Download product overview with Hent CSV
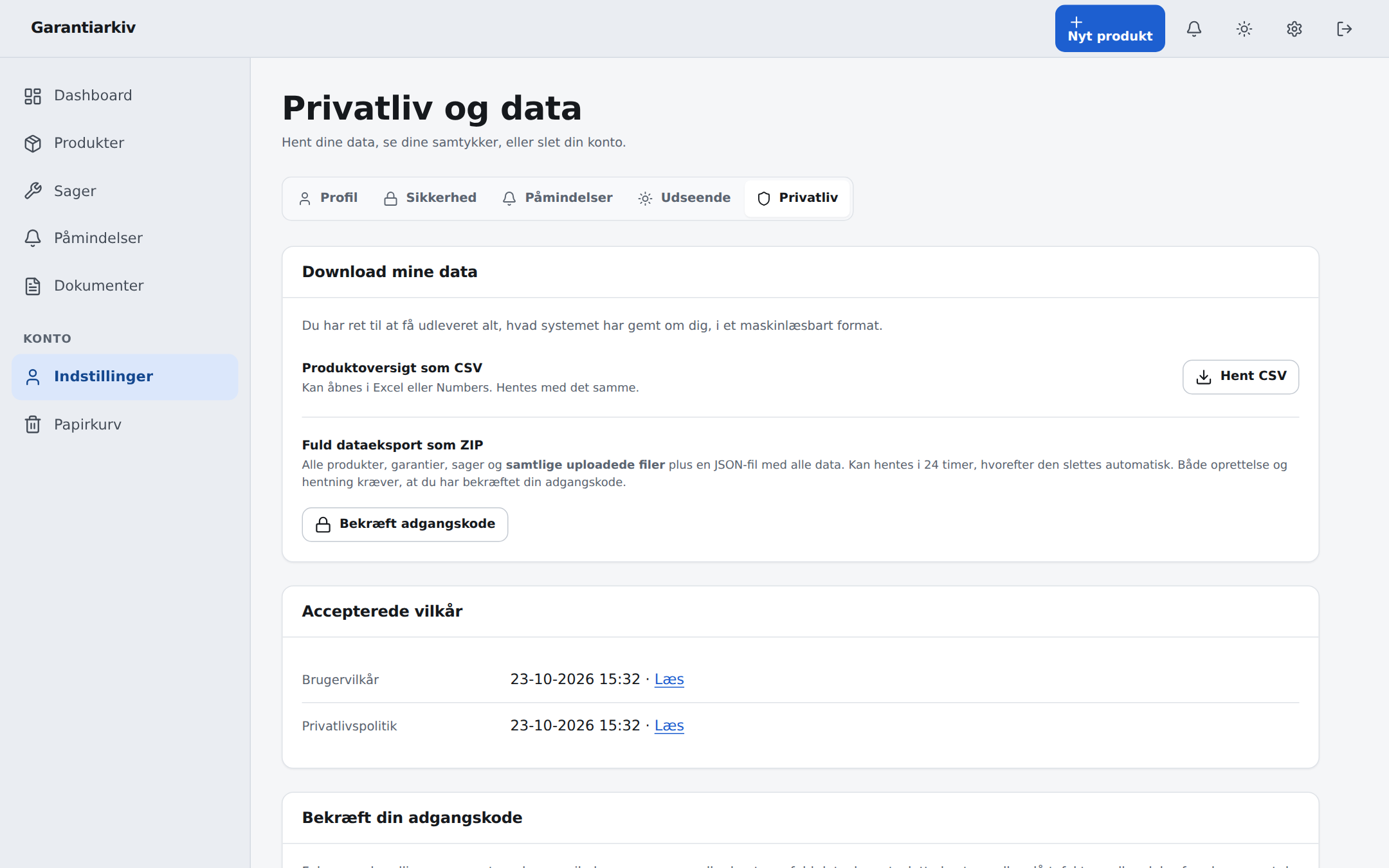Screen dimensions: 1389x868 [1240, 377]
